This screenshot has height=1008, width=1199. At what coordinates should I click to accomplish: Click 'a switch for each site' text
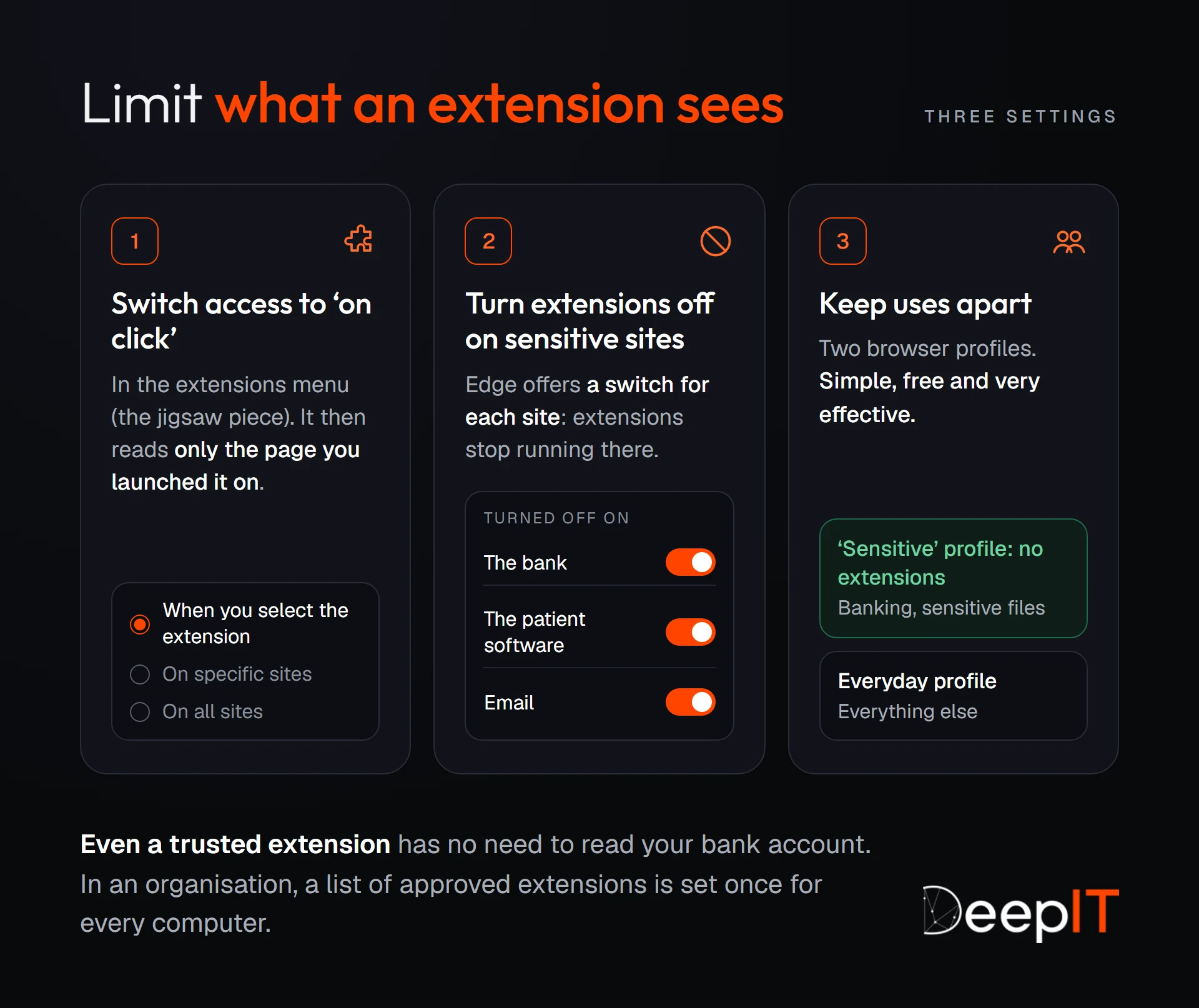pos(587,401)
